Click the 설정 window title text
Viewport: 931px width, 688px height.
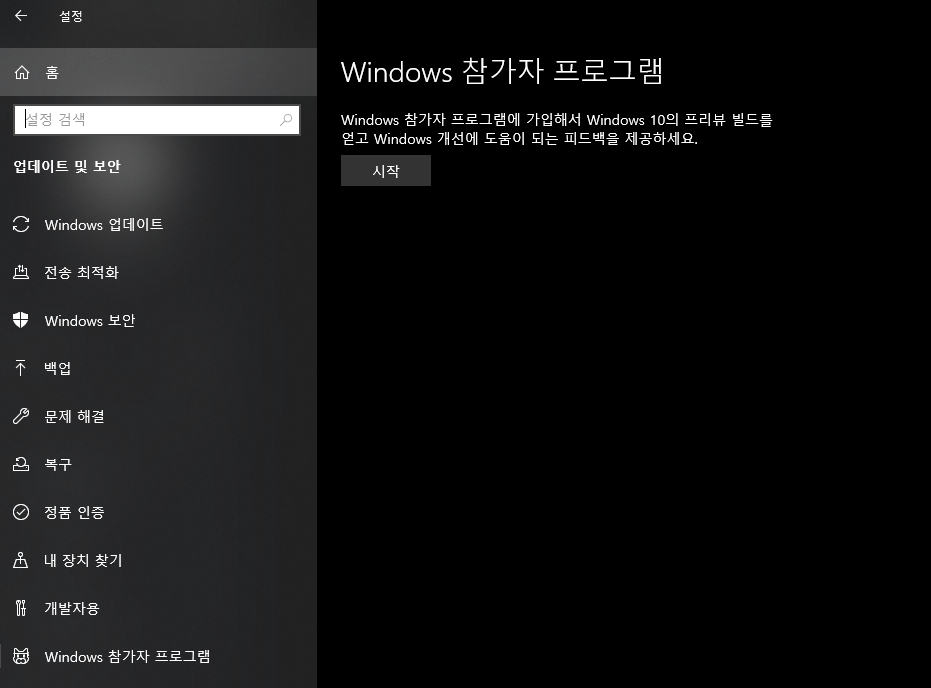click(x=71, y=17)
